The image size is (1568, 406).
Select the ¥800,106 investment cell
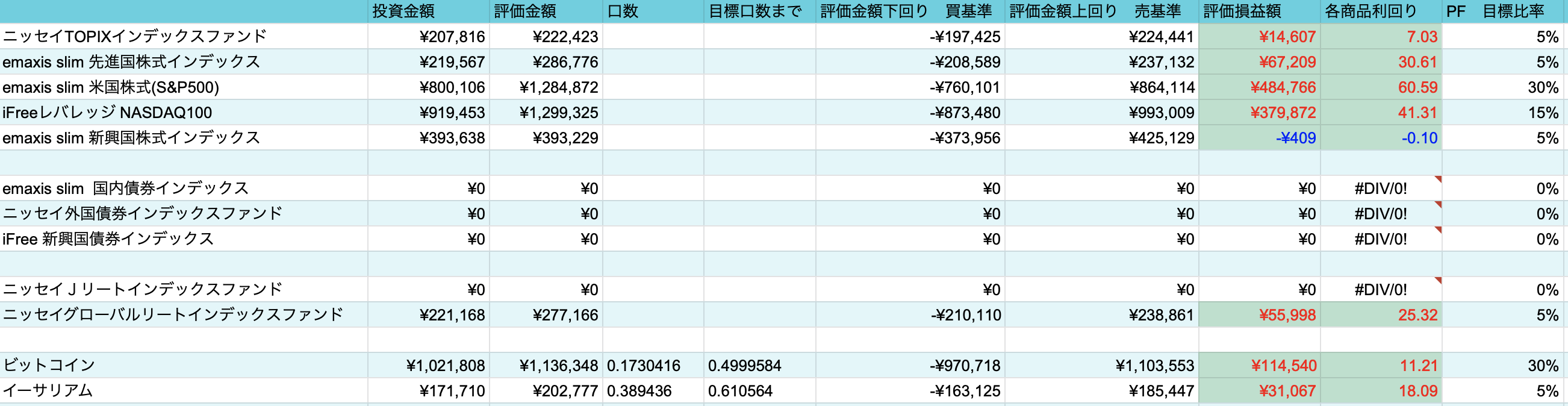429,87
